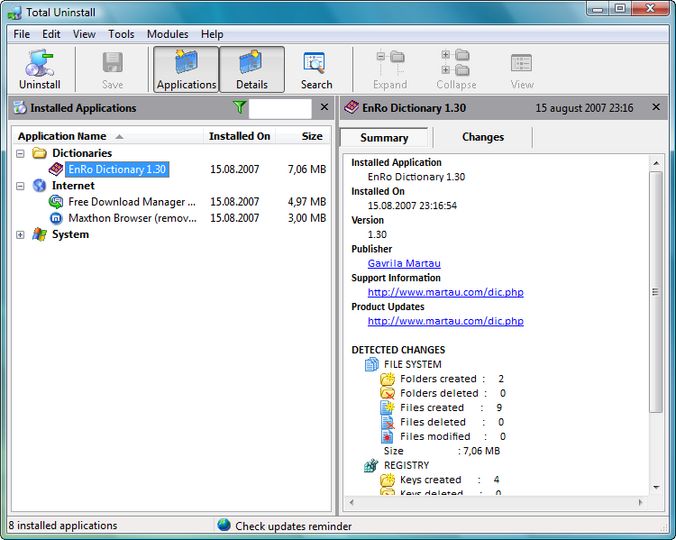Click the EnRo Dictionary 1.30 list icon
This screenshot has width=676, height=540.
point(56,169)
